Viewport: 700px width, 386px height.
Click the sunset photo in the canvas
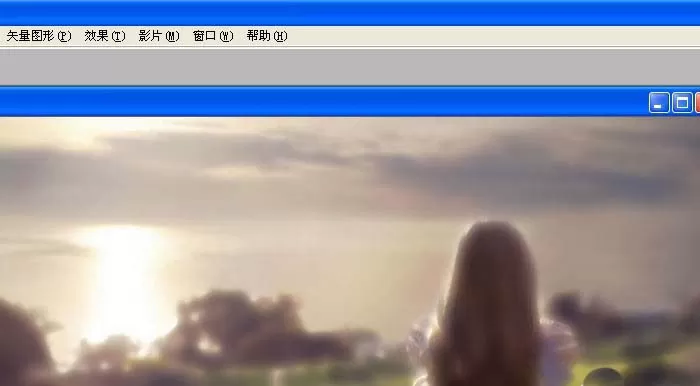point(350,251)
